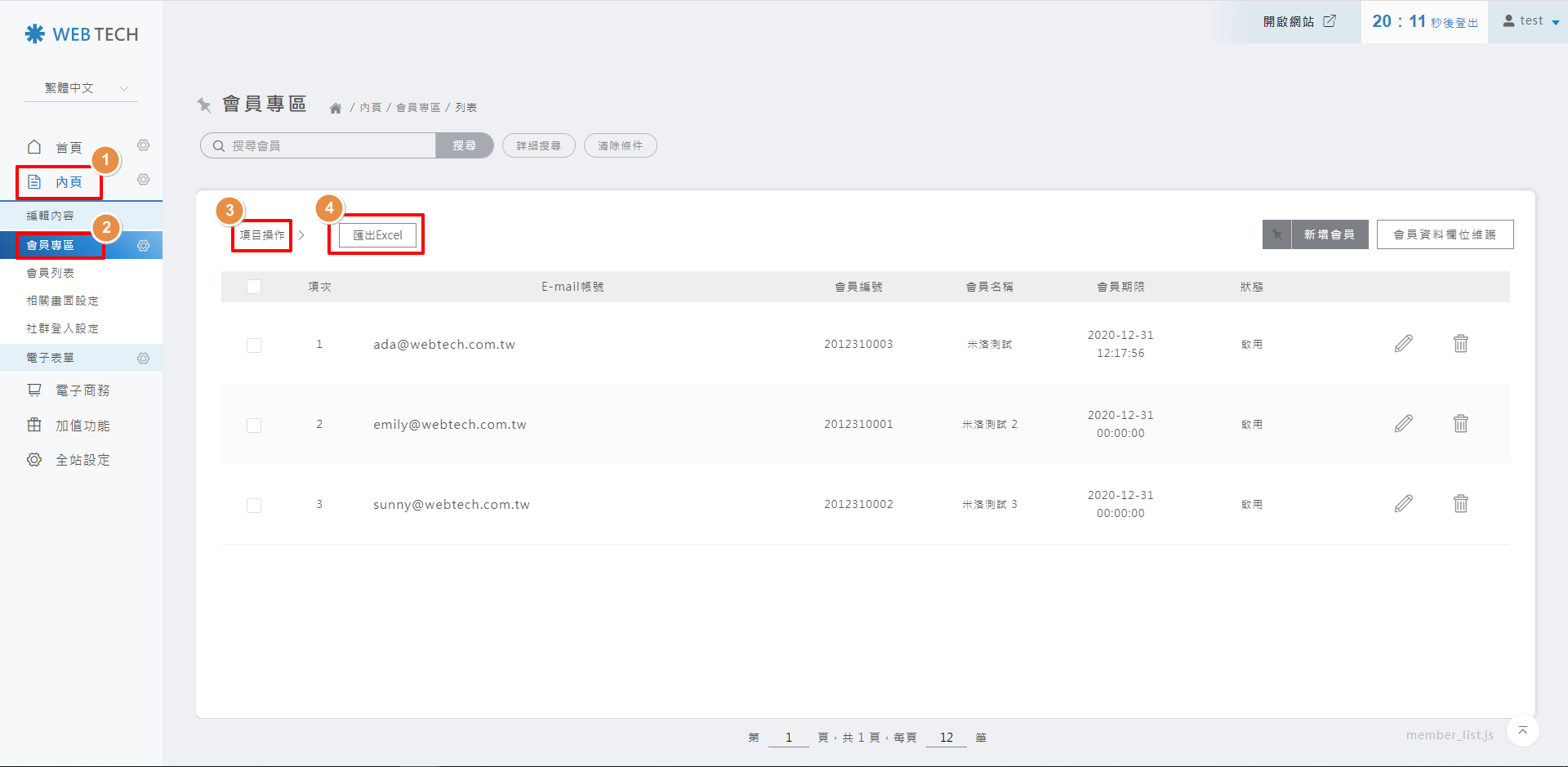Click the trash icon for sunny@webtech.com.tw
The image size is (1568, 767).
pos(1460,504)
